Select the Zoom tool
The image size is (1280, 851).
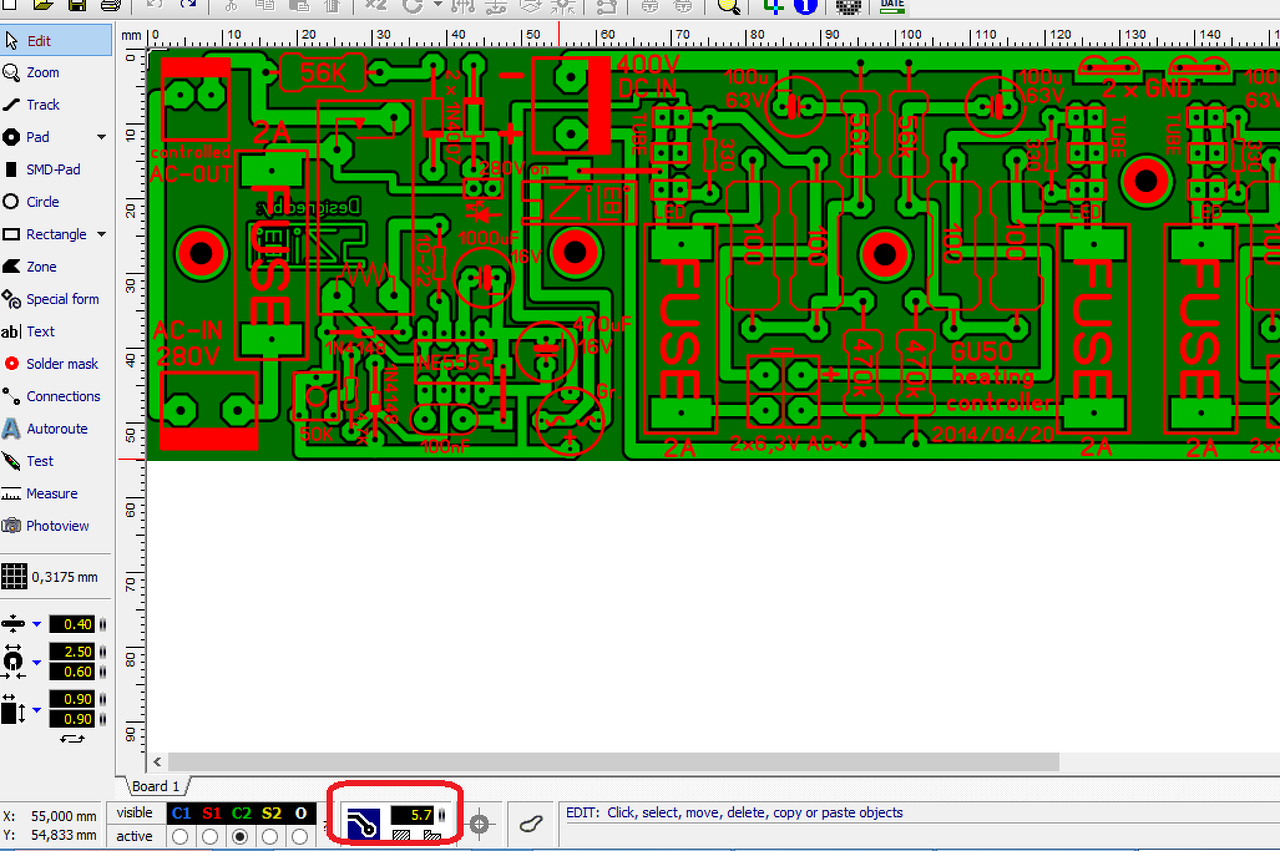coord(56,73)
